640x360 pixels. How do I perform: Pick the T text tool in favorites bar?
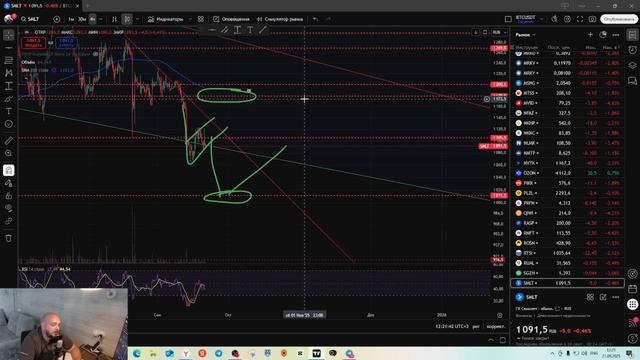click(250, 30)
